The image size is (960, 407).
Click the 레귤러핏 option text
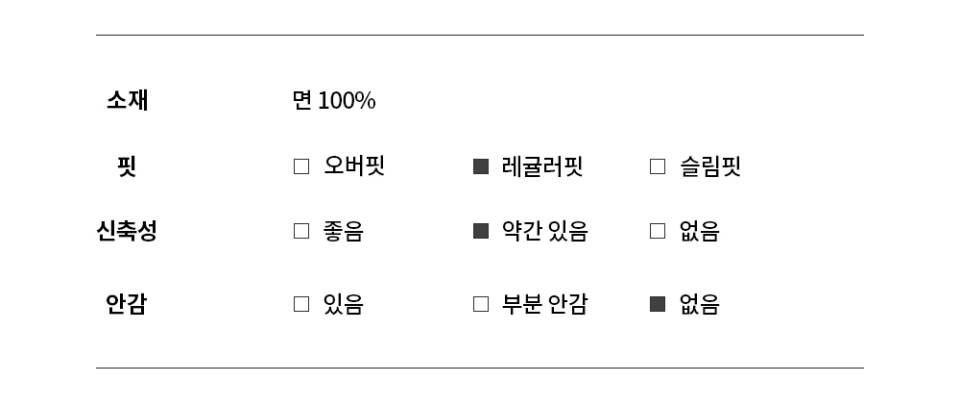[x=542, y=167]
